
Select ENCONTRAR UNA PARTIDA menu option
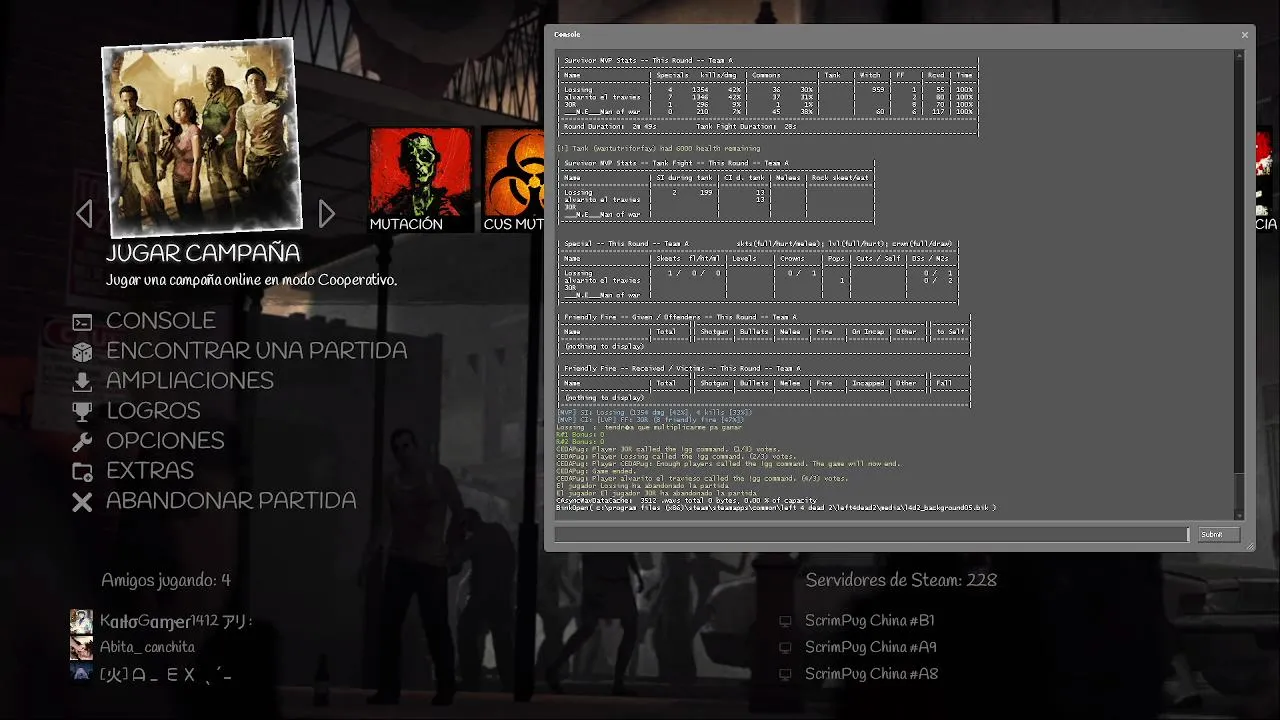pos(257,351)
